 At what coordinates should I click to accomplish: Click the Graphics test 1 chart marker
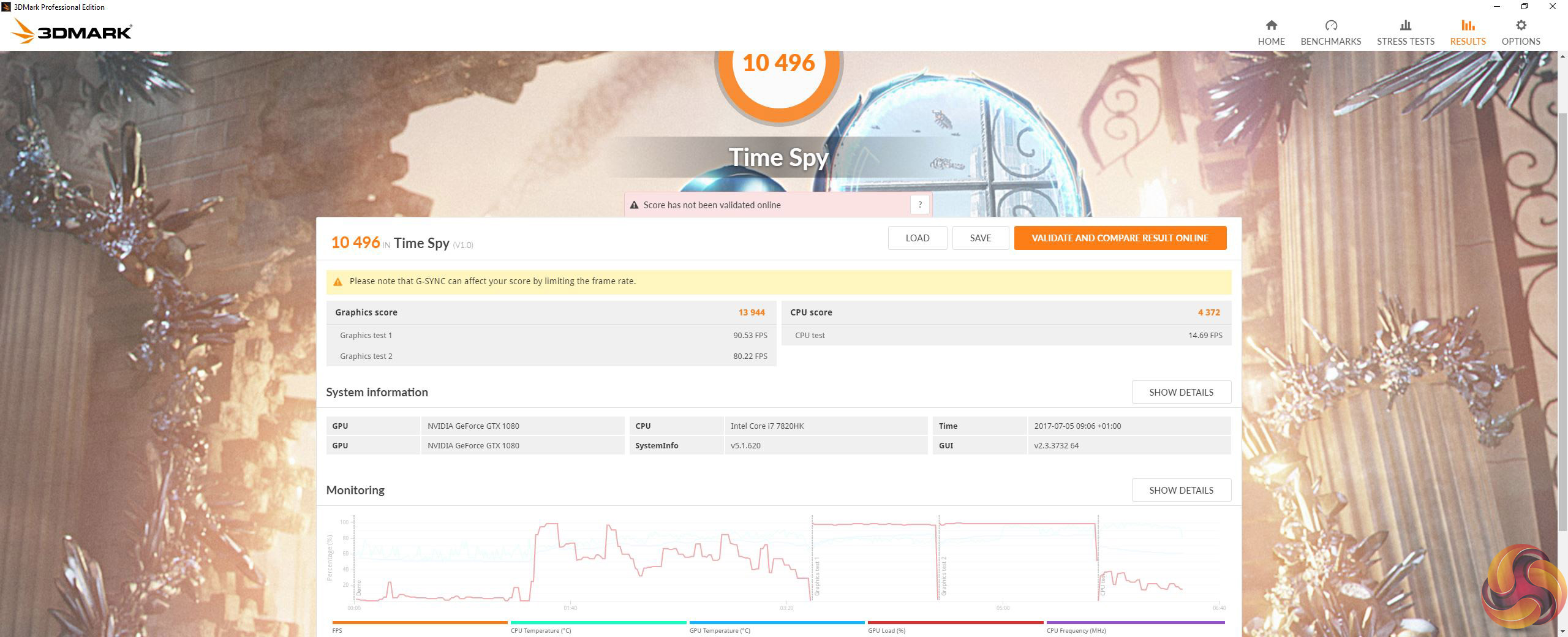pos(816,577)
